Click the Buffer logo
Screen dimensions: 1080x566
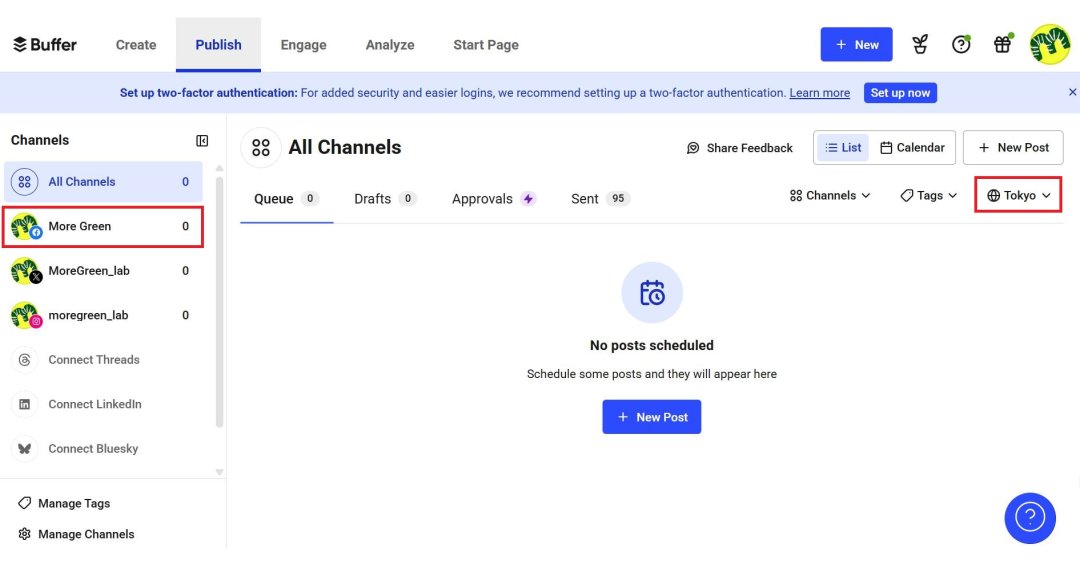[x=45, y=45]
